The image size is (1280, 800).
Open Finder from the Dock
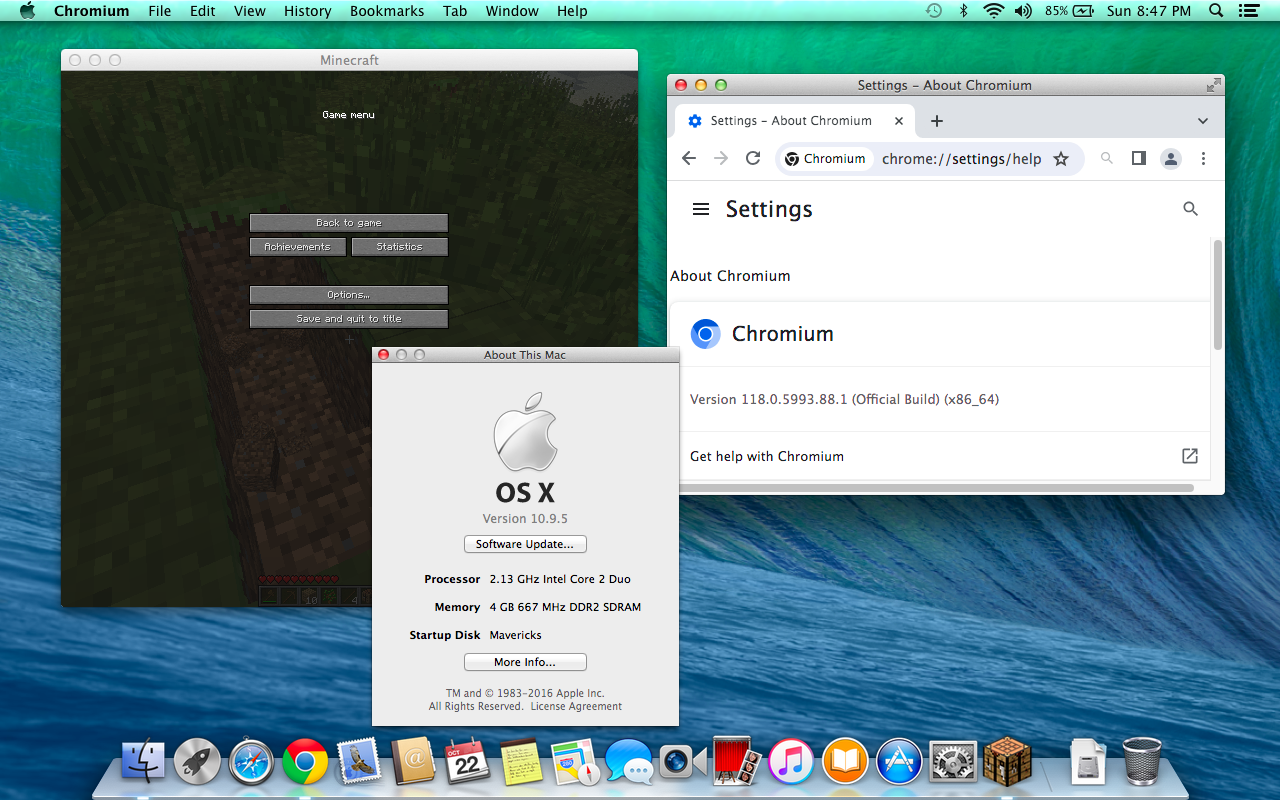click(143, 762)
